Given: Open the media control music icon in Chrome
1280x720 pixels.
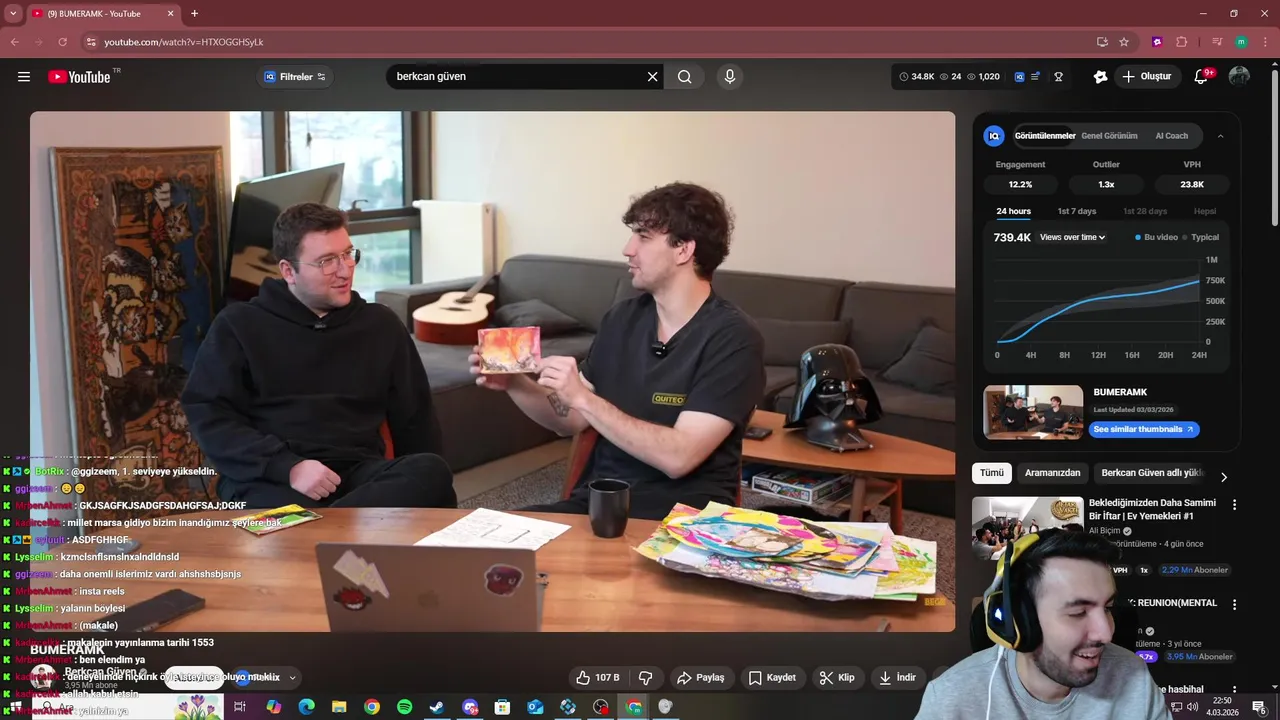Looking at the screenshot, I should (x=1217, y=42).
